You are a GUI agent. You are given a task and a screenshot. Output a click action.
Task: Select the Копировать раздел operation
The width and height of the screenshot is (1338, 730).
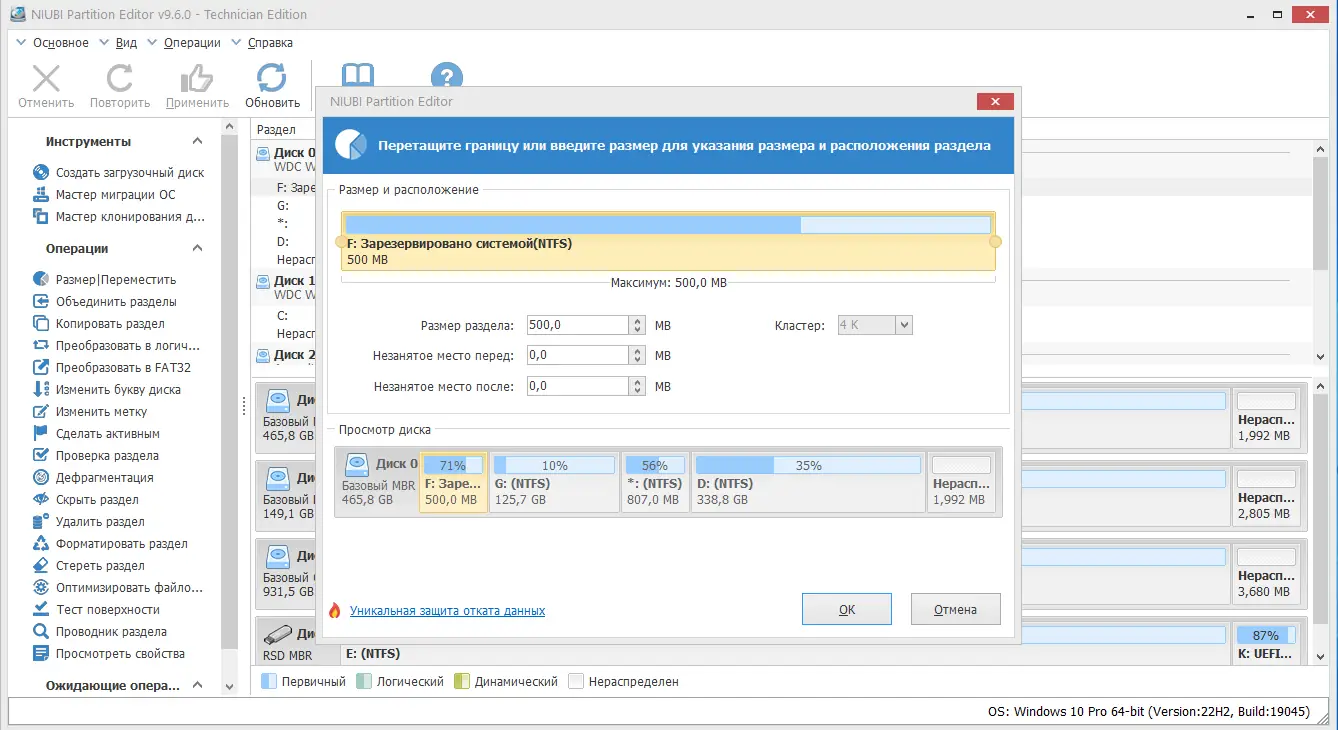110,324
